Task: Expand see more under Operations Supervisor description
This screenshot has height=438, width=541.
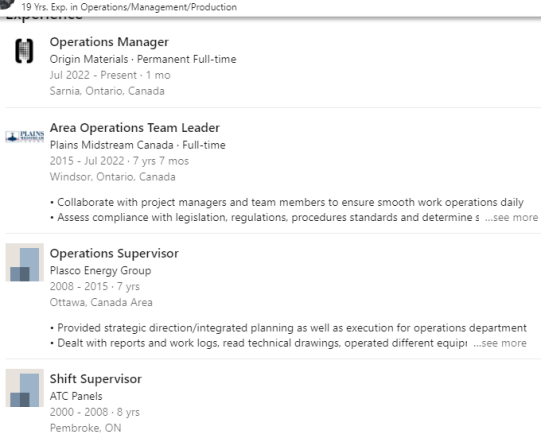Action: 500,343
